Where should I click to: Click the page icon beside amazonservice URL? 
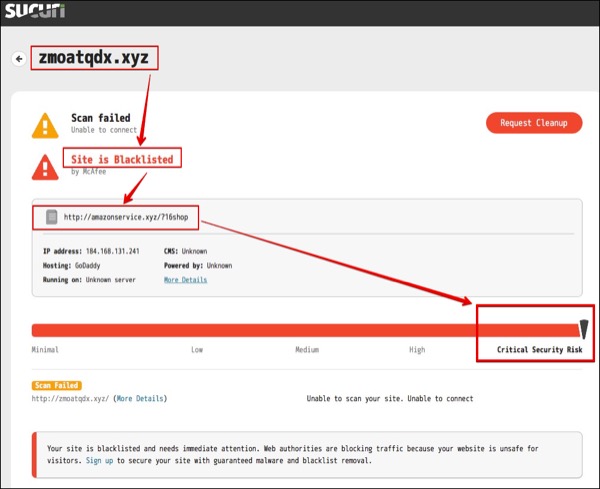click(x=51, y=216)
